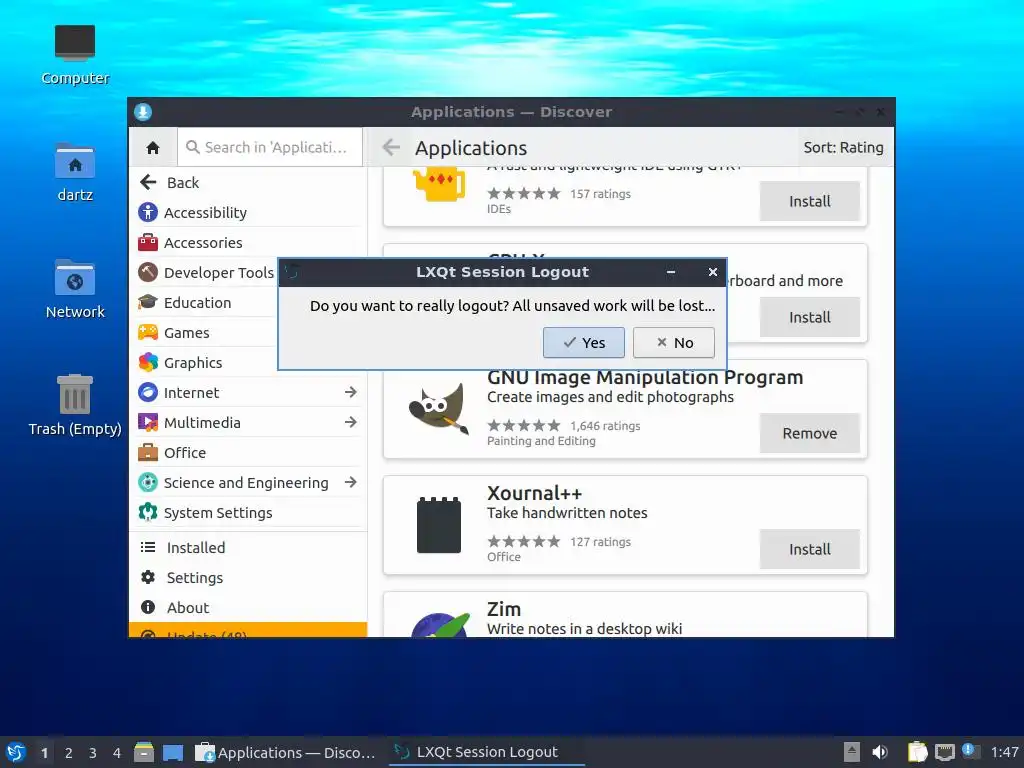Switch to virtual desktop 3
1024x768 pixels.
[93, 753]
